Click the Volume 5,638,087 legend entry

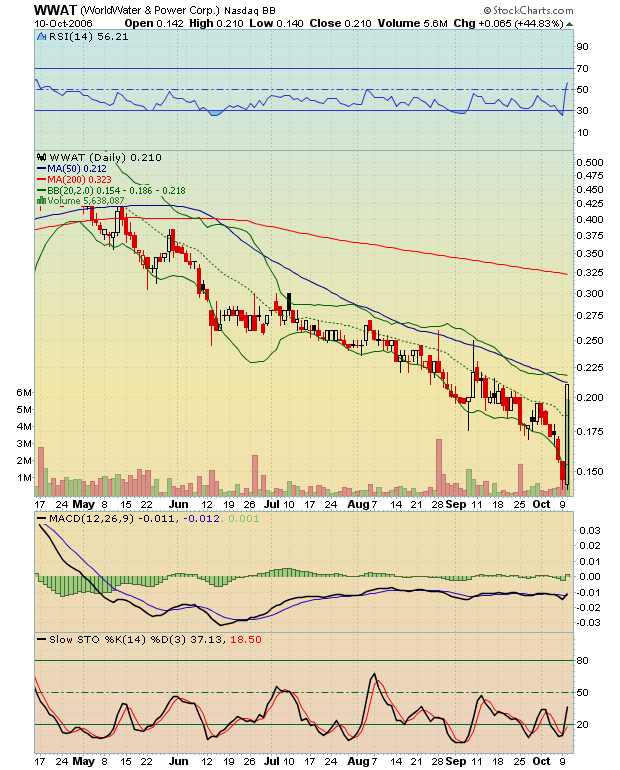click(x=81, y=200)
